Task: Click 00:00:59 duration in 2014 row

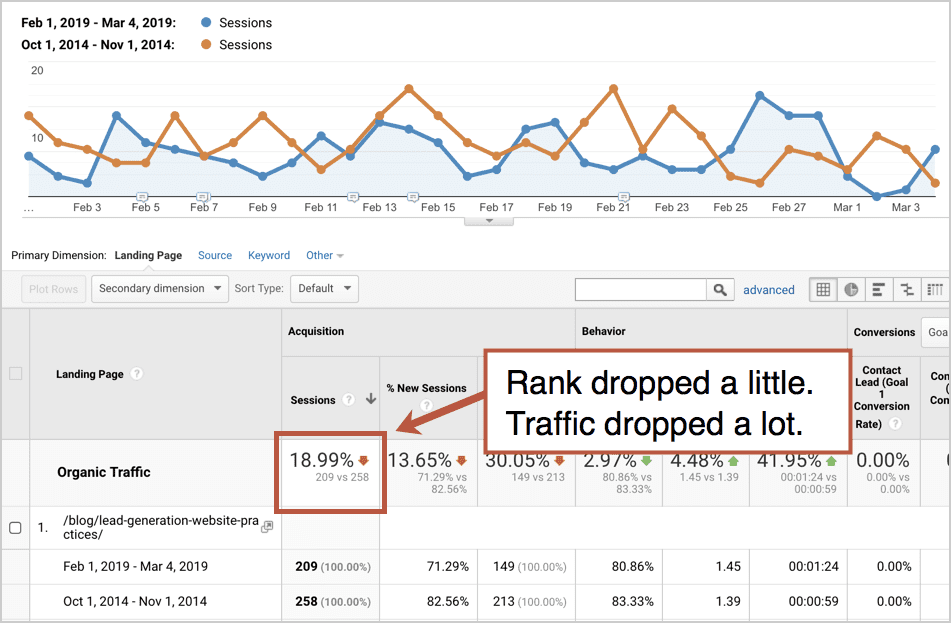Action: [813, 601]
